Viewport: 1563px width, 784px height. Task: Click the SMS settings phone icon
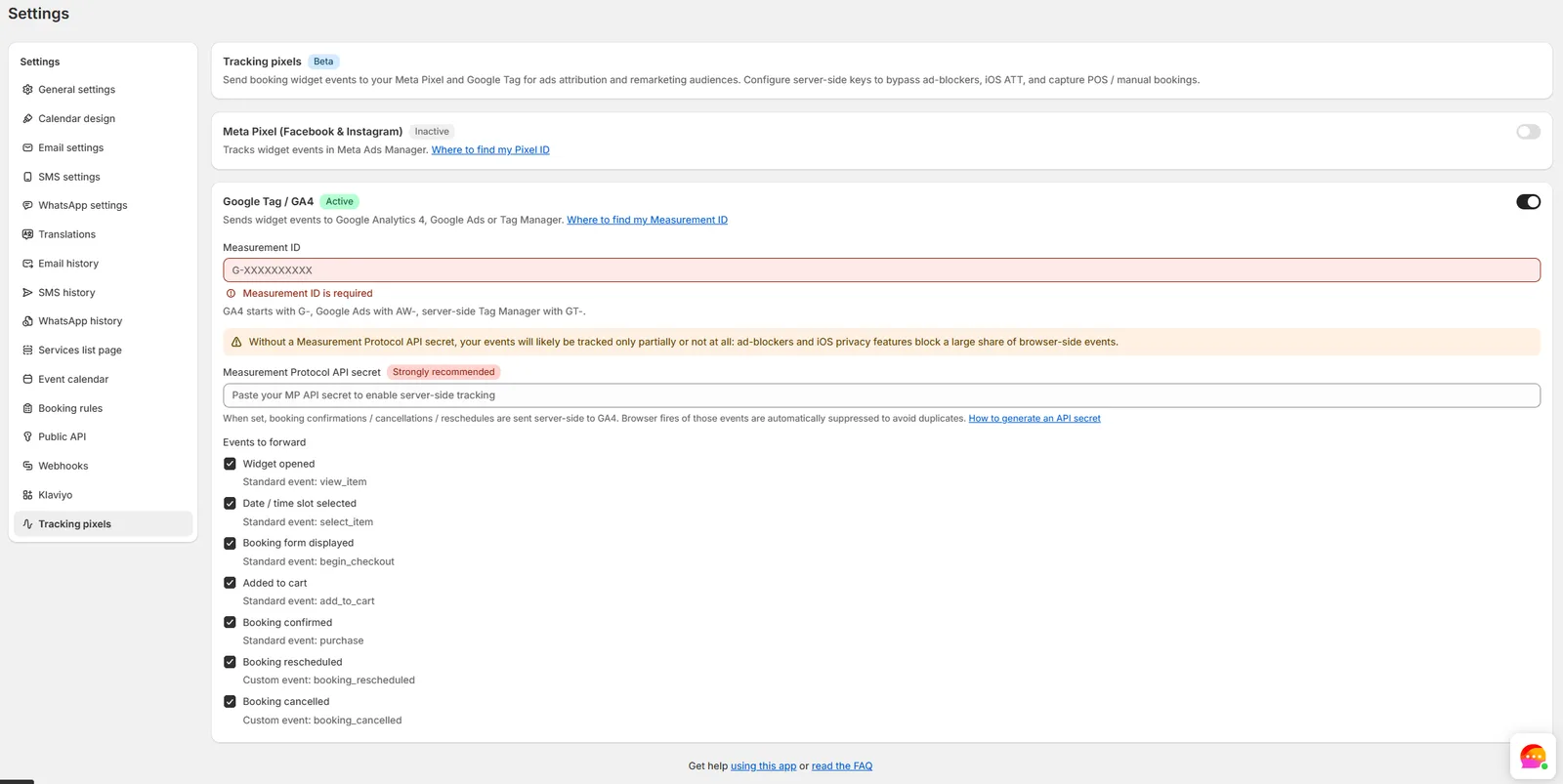point(27,178)
